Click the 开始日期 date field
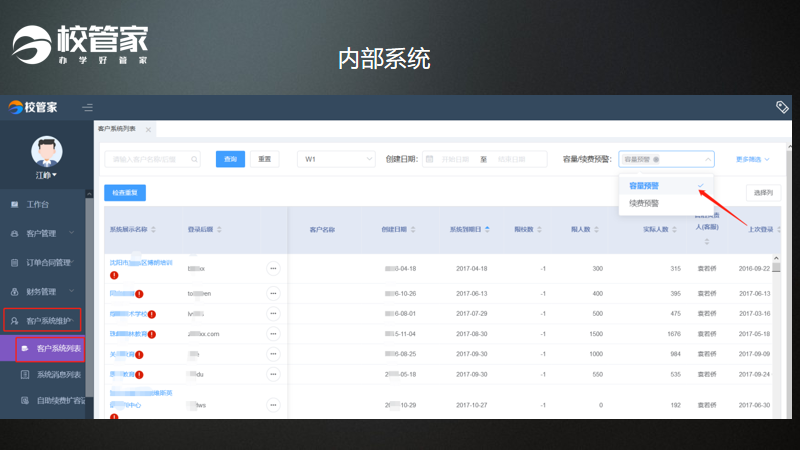This screenshot has width=800, height=450. tap(455, 159)
